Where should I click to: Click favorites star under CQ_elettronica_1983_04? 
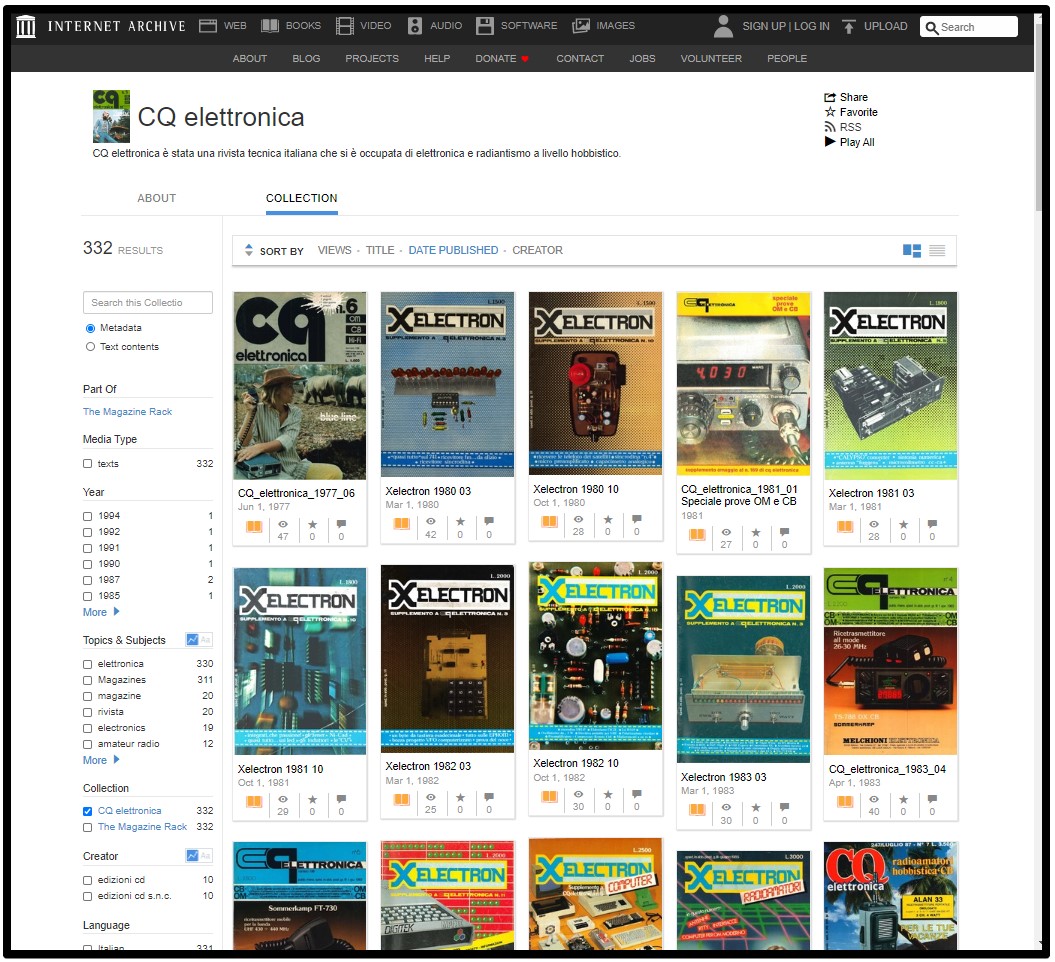pos(904,799)
